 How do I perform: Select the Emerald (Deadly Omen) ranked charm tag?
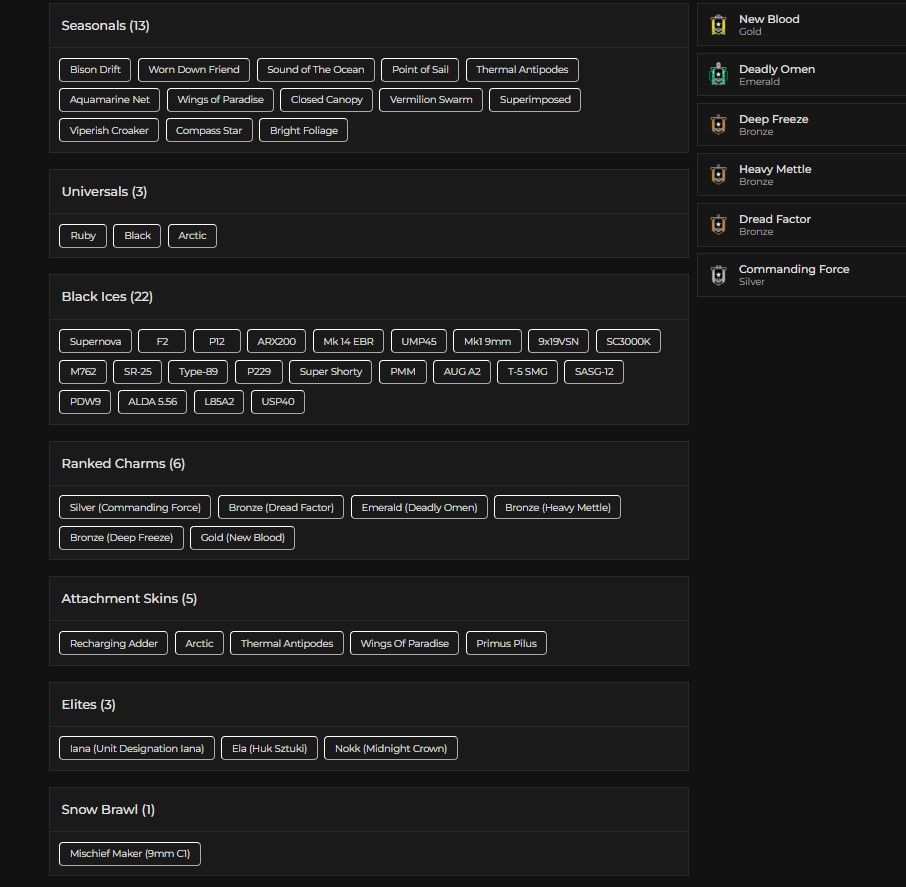(x=419, y=507)
